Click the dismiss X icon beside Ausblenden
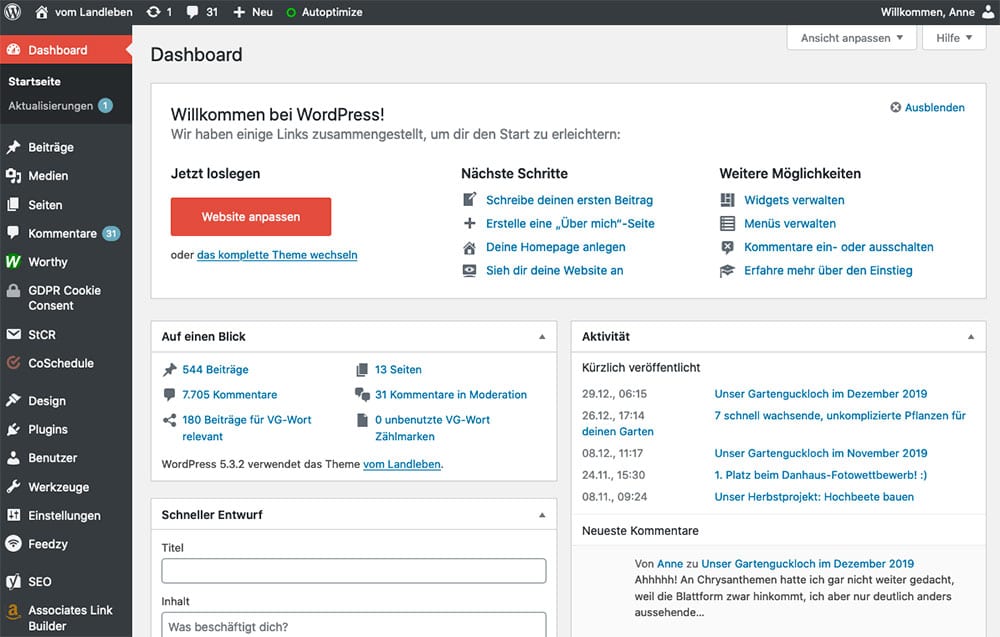 tap(895, 107)
